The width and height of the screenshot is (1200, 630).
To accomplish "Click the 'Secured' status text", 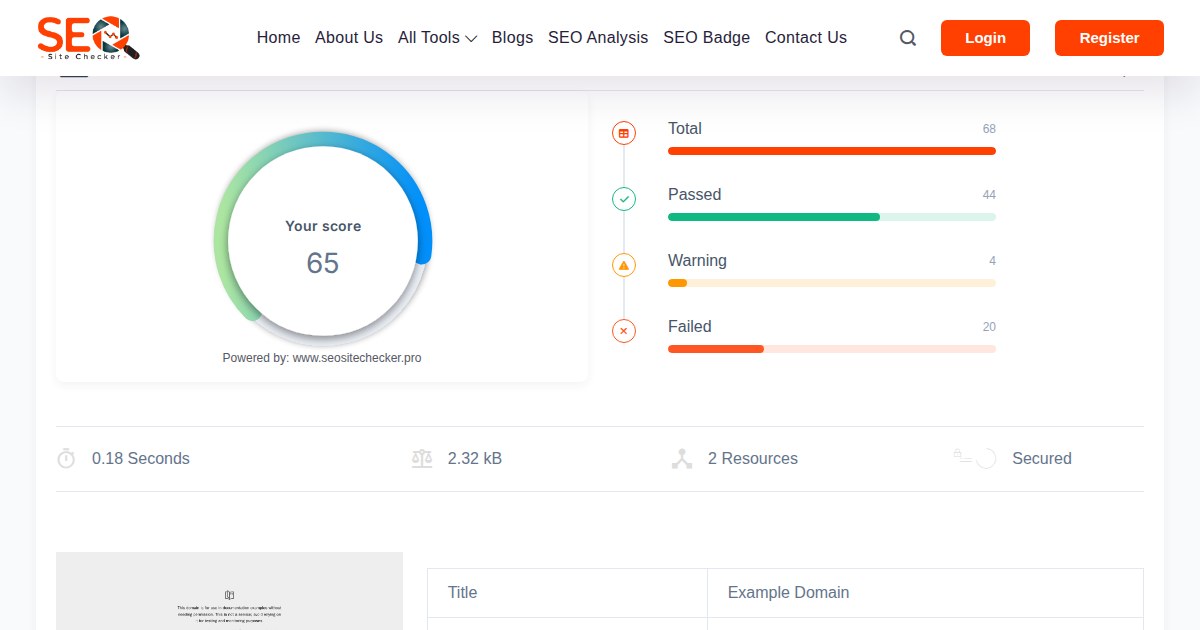I will [1042, 458].
